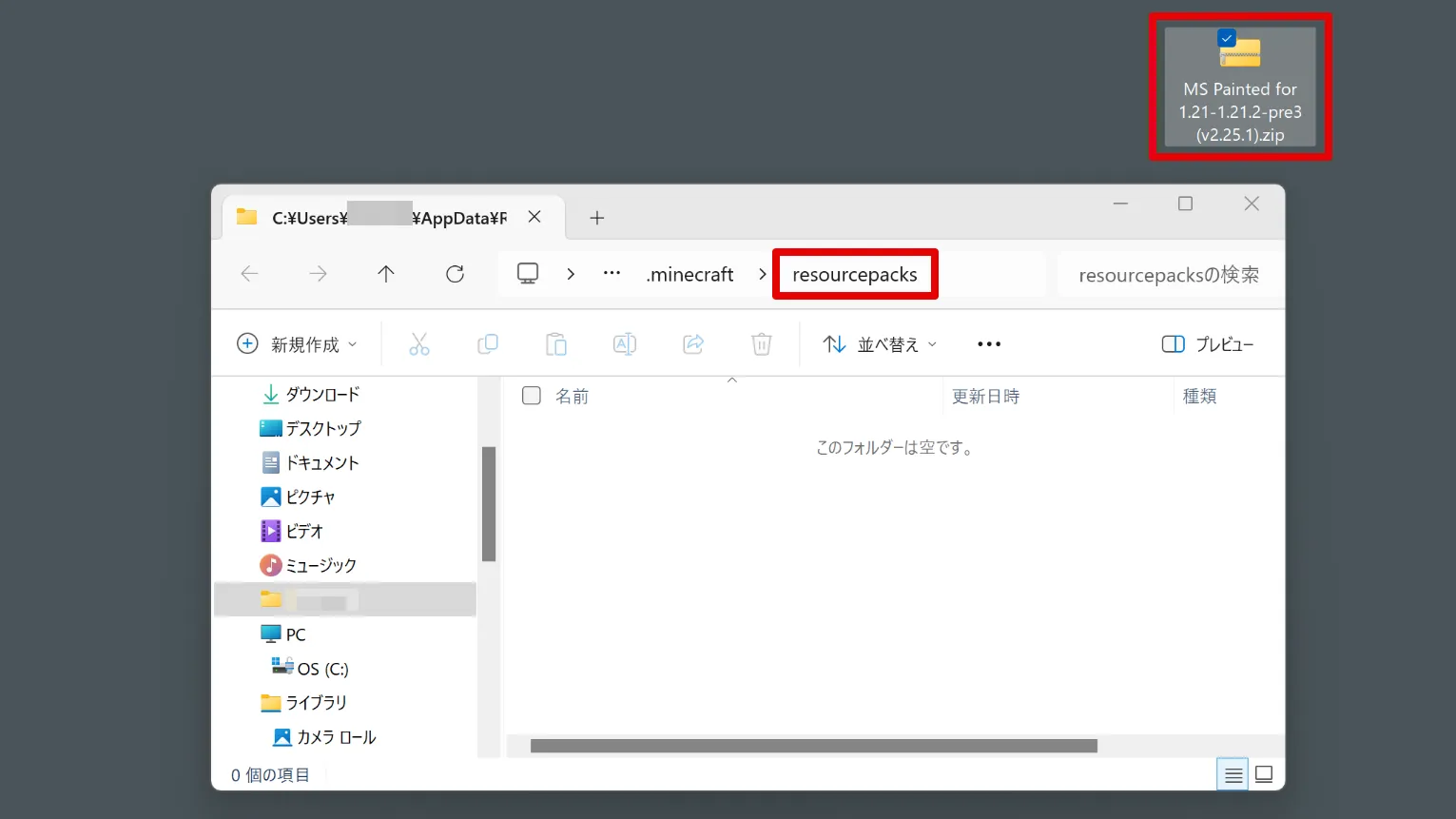
Task: Click the Forward navigation arrow
Action: click(318, 274)
